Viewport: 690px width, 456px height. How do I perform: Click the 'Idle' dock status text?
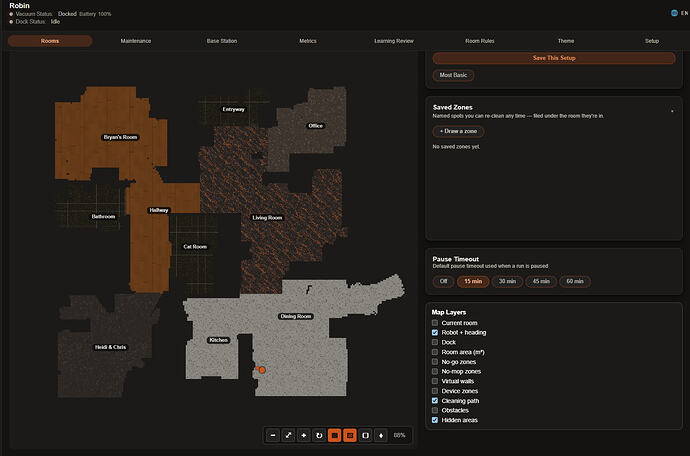click(55, 22)
